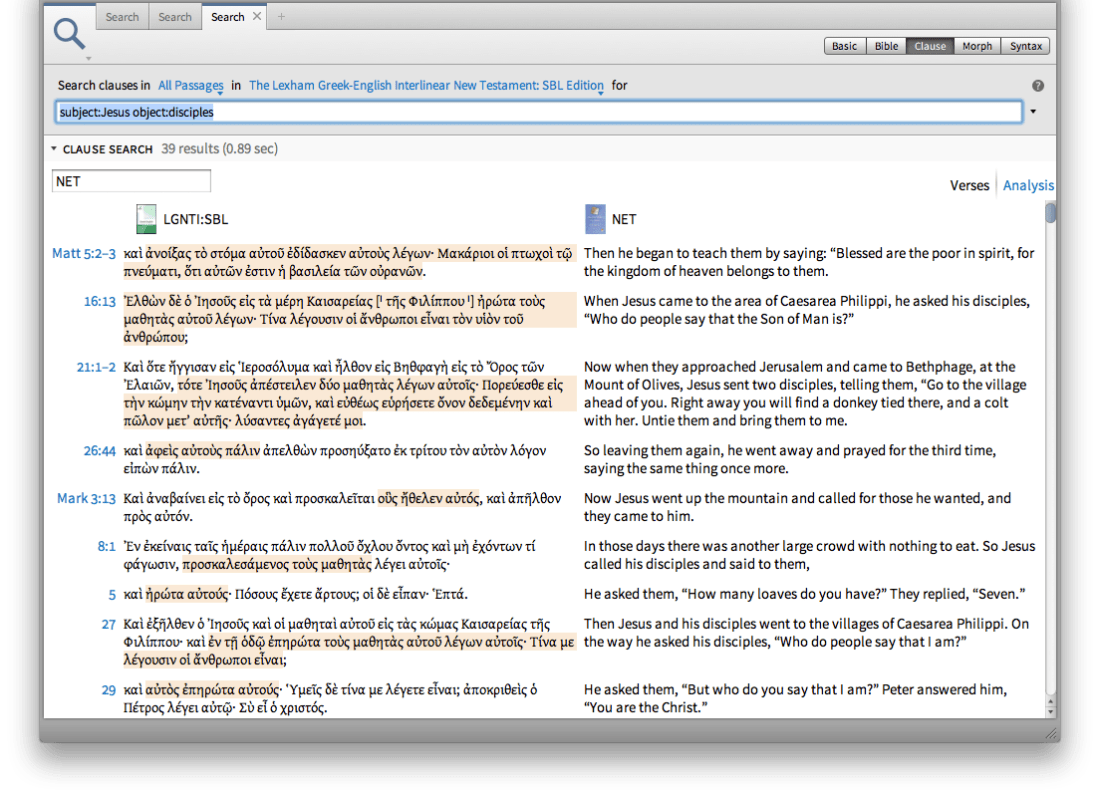Click the NET version input field
Image resolution: width=1100 pixels, height=797 pixels.
pos(131,181)
